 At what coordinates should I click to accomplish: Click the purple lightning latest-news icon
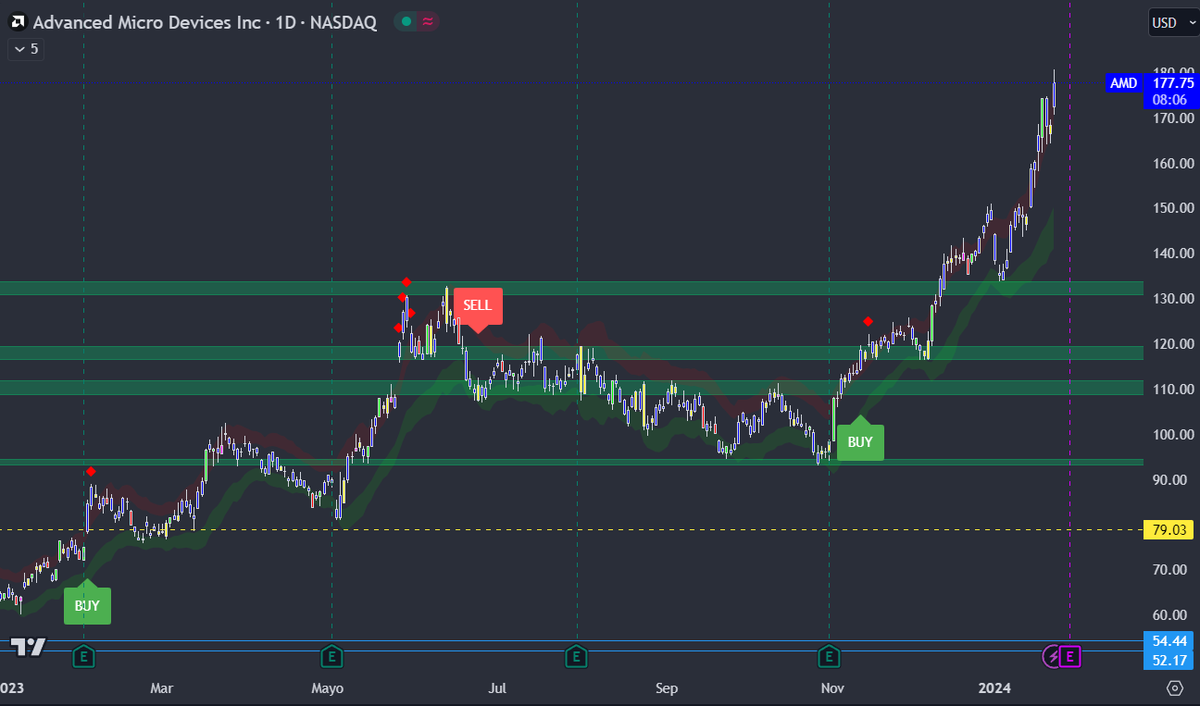coord(1052,656)
